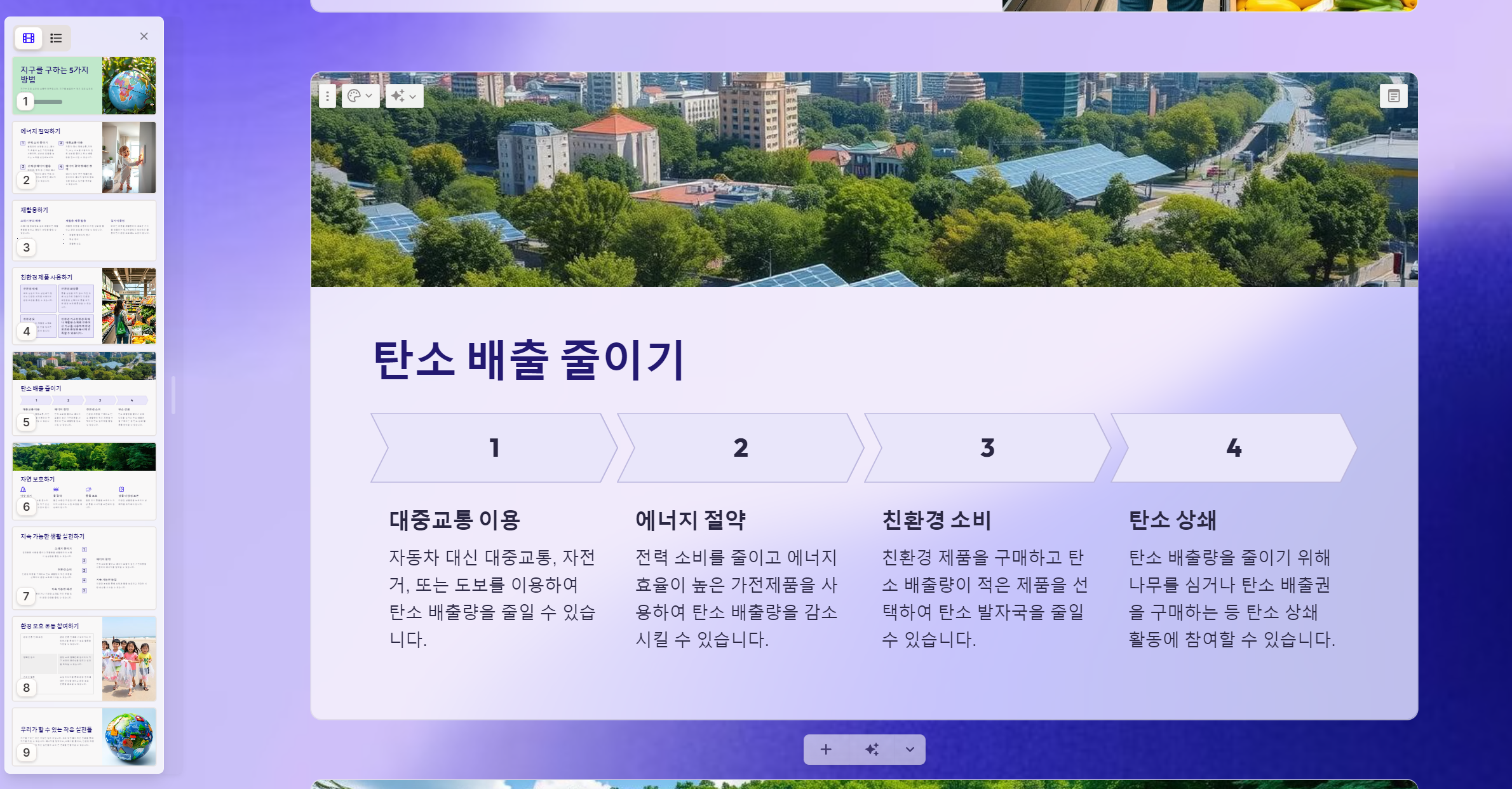1512x789 pixels.
Task: Select slide 2 에너지 절약하기 thumbnail
Action: [x=84, y=158]
